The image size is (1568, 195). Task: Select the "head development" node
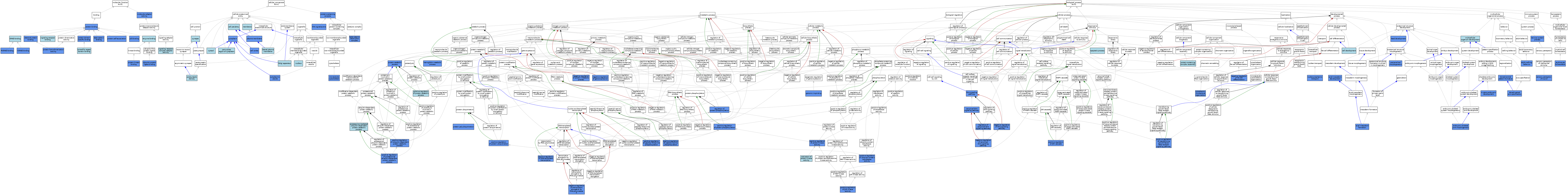point(1398,39)
